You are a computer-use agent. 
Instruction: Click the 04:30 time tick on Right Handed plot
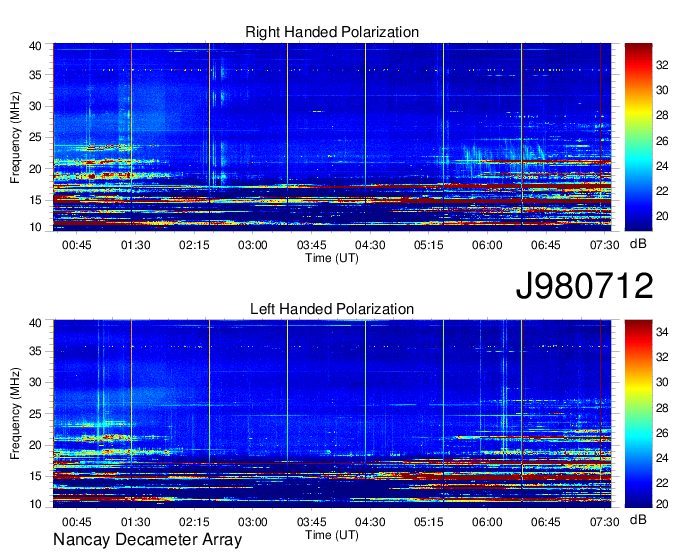pos(370,245)
